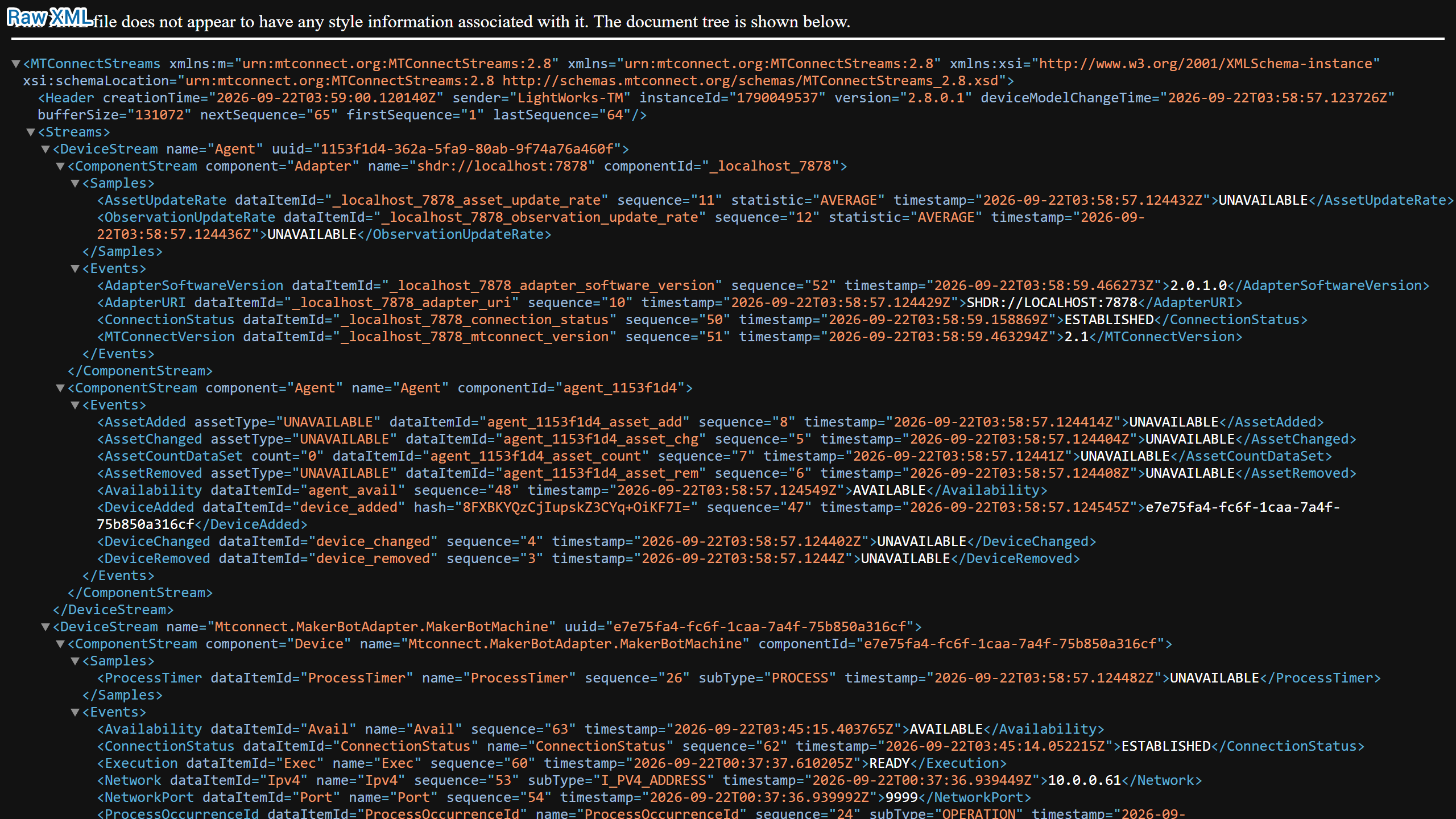Viewport: 1456px width, 819px height.
Task: Click the ProcessOccurrenceId opening tag
Action: tap(178, 813)
